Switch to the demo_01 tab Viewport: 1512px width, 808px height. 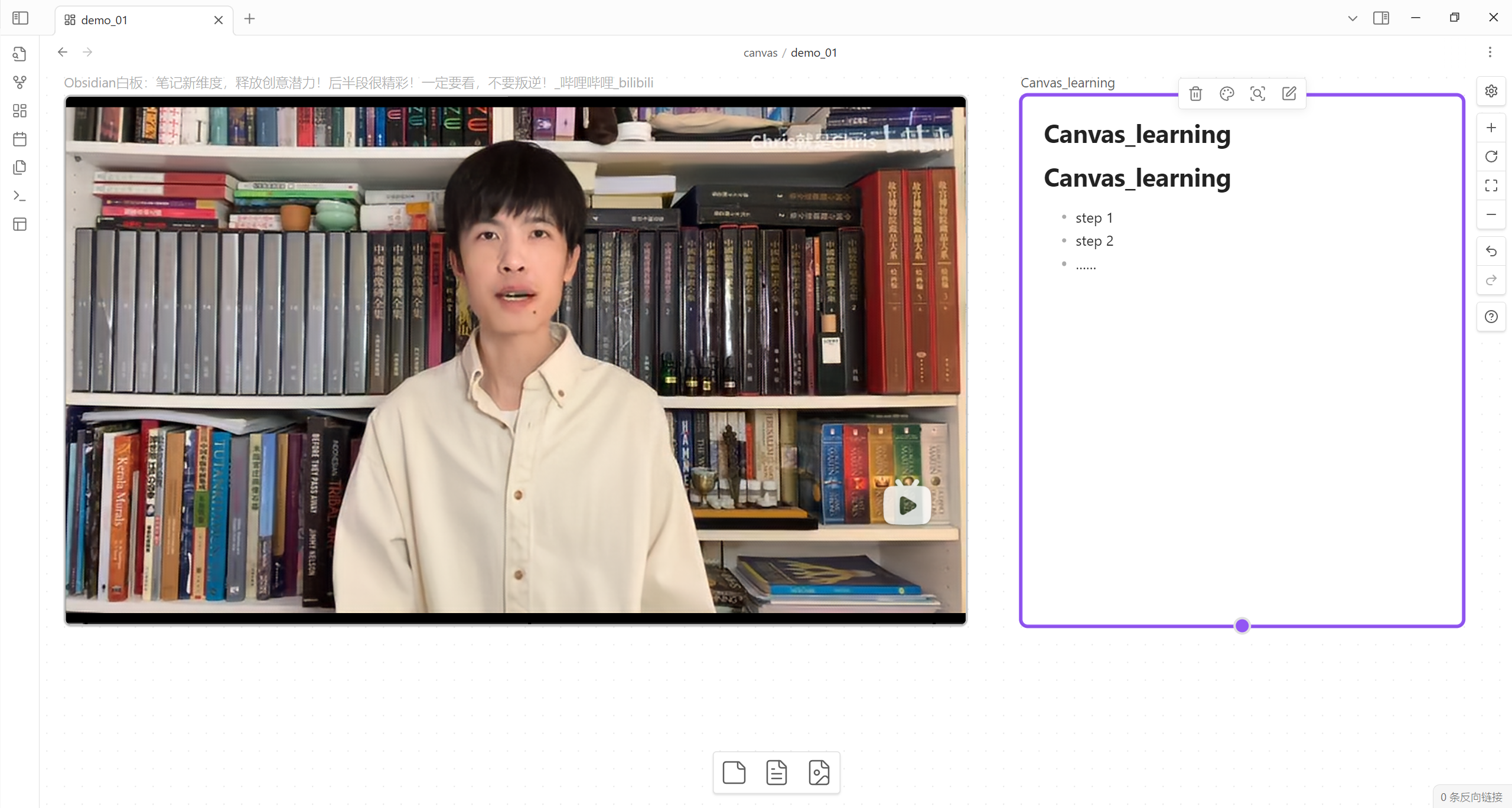click(x=105, y=20)
